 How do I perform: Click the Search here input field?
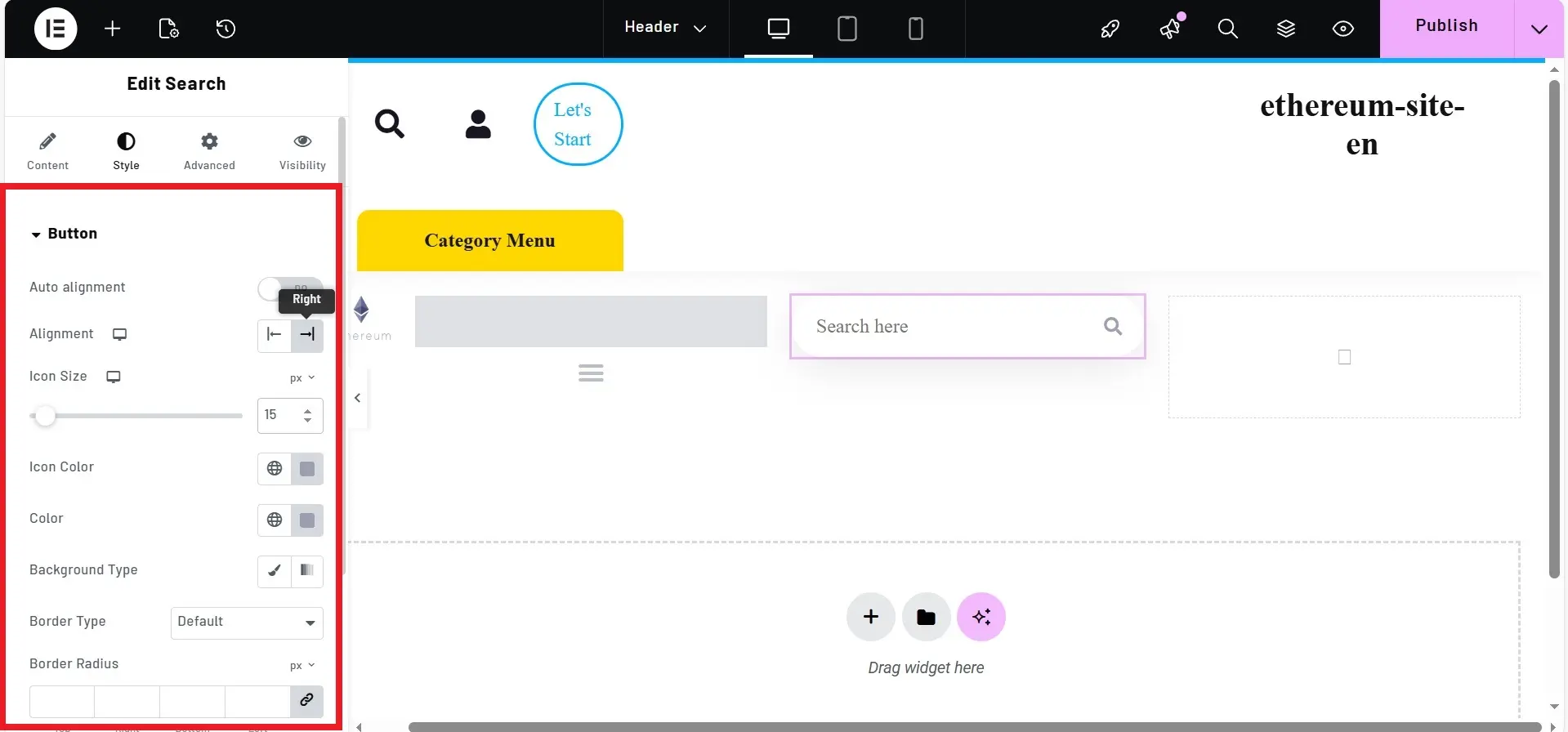click(948, 327)
